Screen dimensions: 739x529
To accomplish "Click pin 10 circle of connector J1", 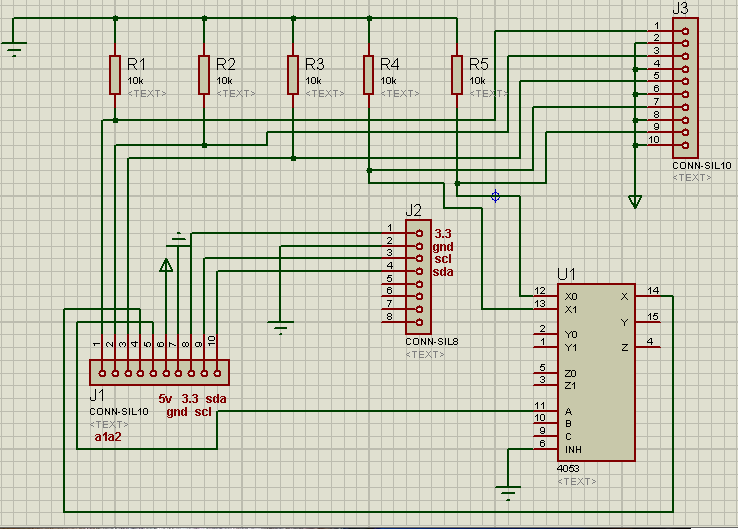I will (x=217, y=373).
